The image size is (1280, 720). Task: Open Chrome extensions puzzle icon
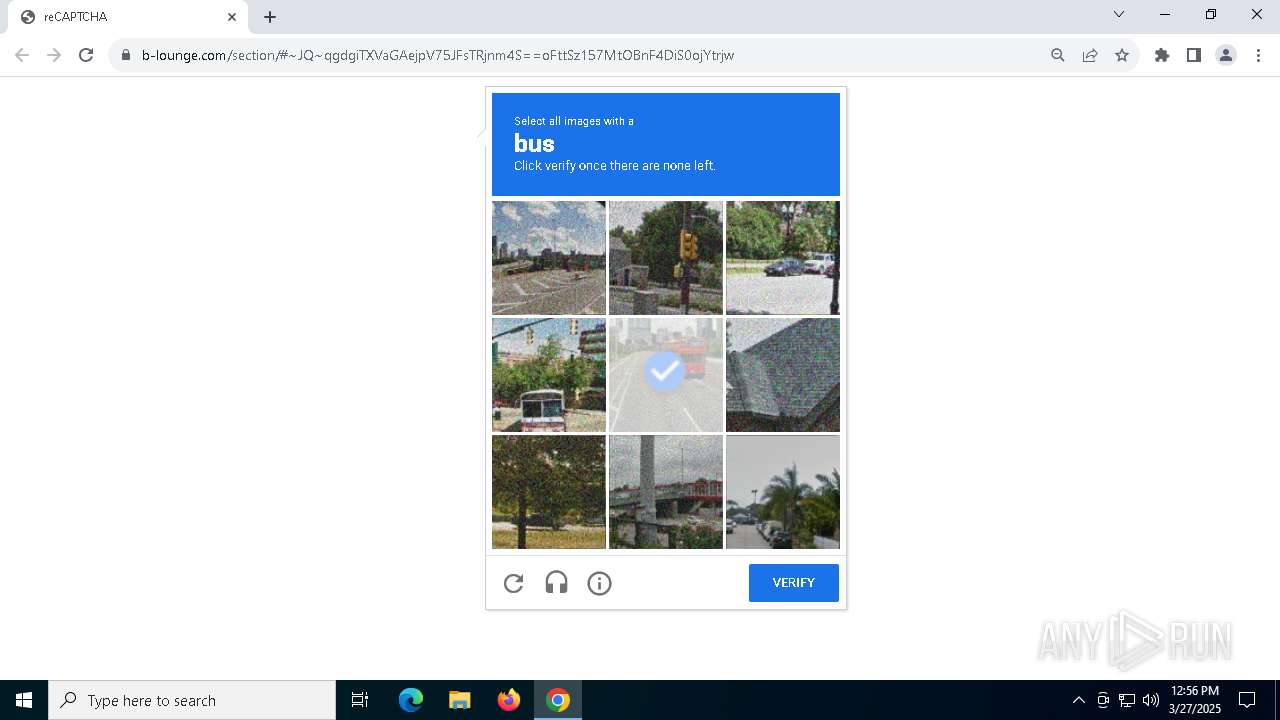click(1162, 55)
